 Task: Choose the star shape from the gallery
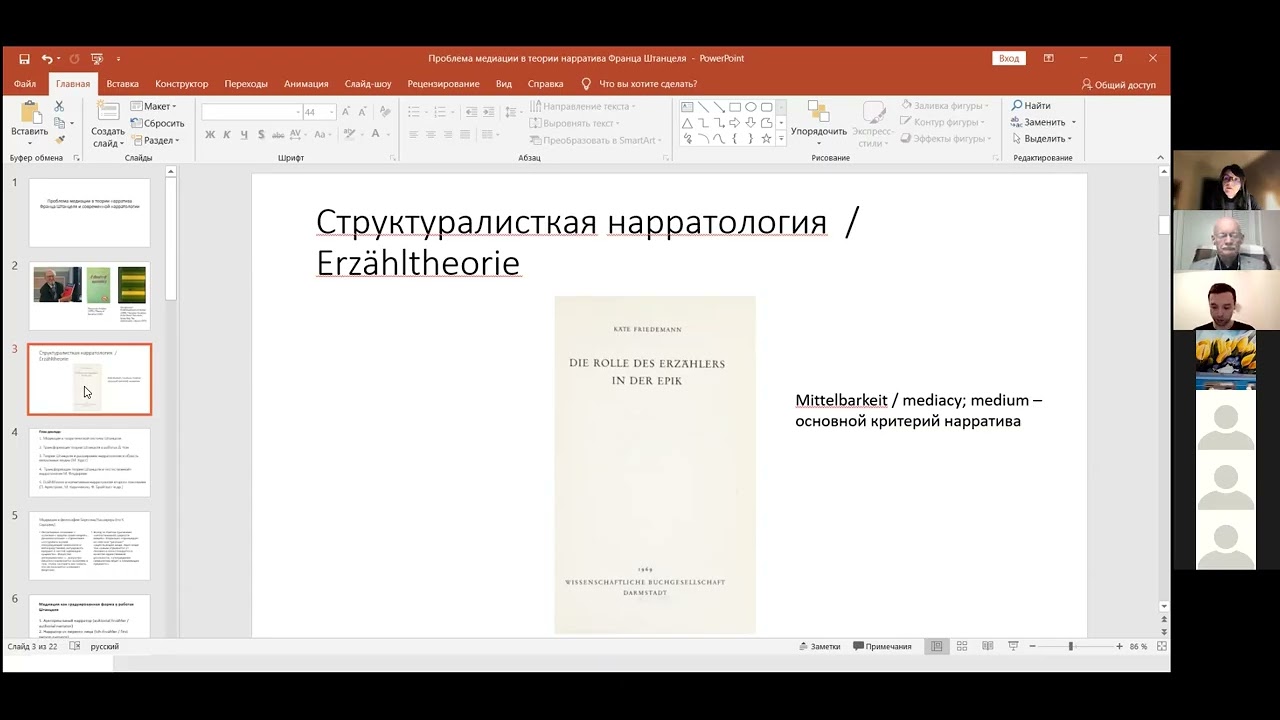pos(767,139)
